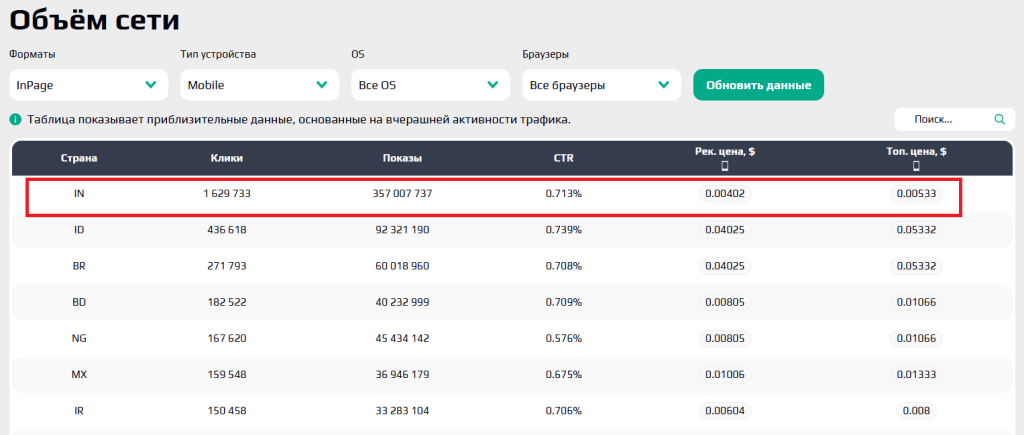Expand the Браузеры dropdown showing Все браузеры

coord(601,85)
